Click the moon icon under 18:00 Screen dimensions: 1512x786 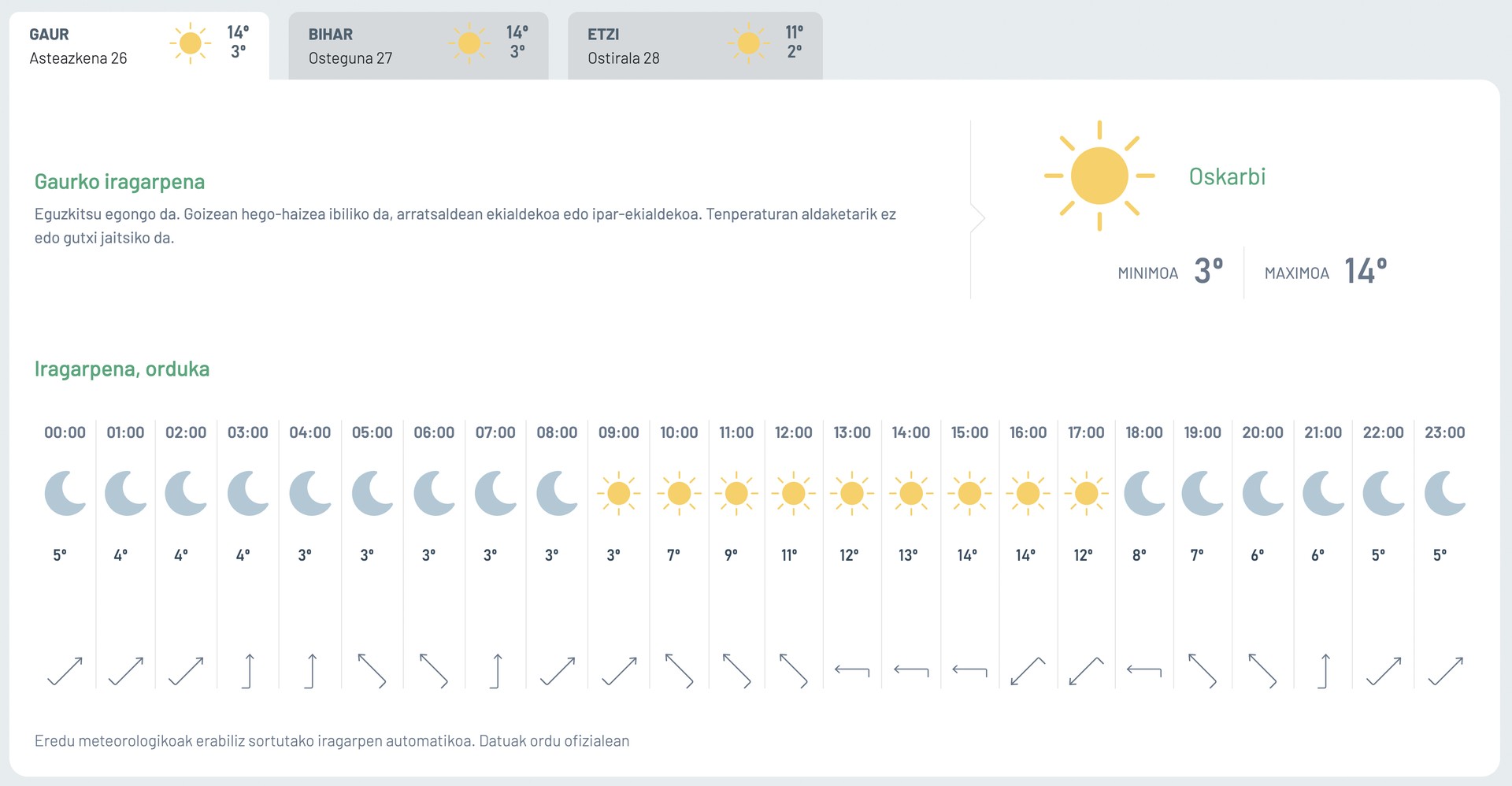point(1144,493)
